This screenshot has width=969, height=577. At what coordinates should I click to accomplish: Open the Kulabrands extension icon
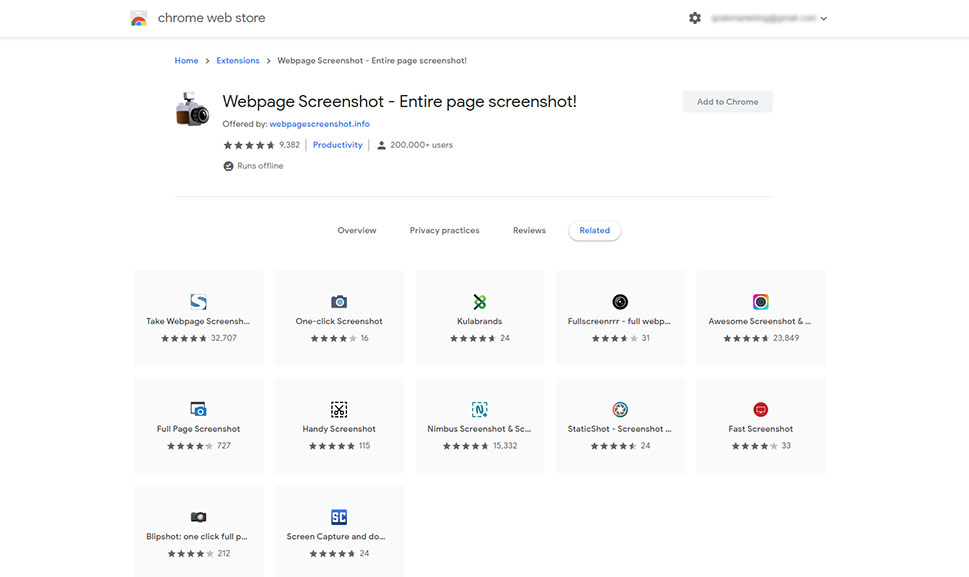(x=480, y=301)
